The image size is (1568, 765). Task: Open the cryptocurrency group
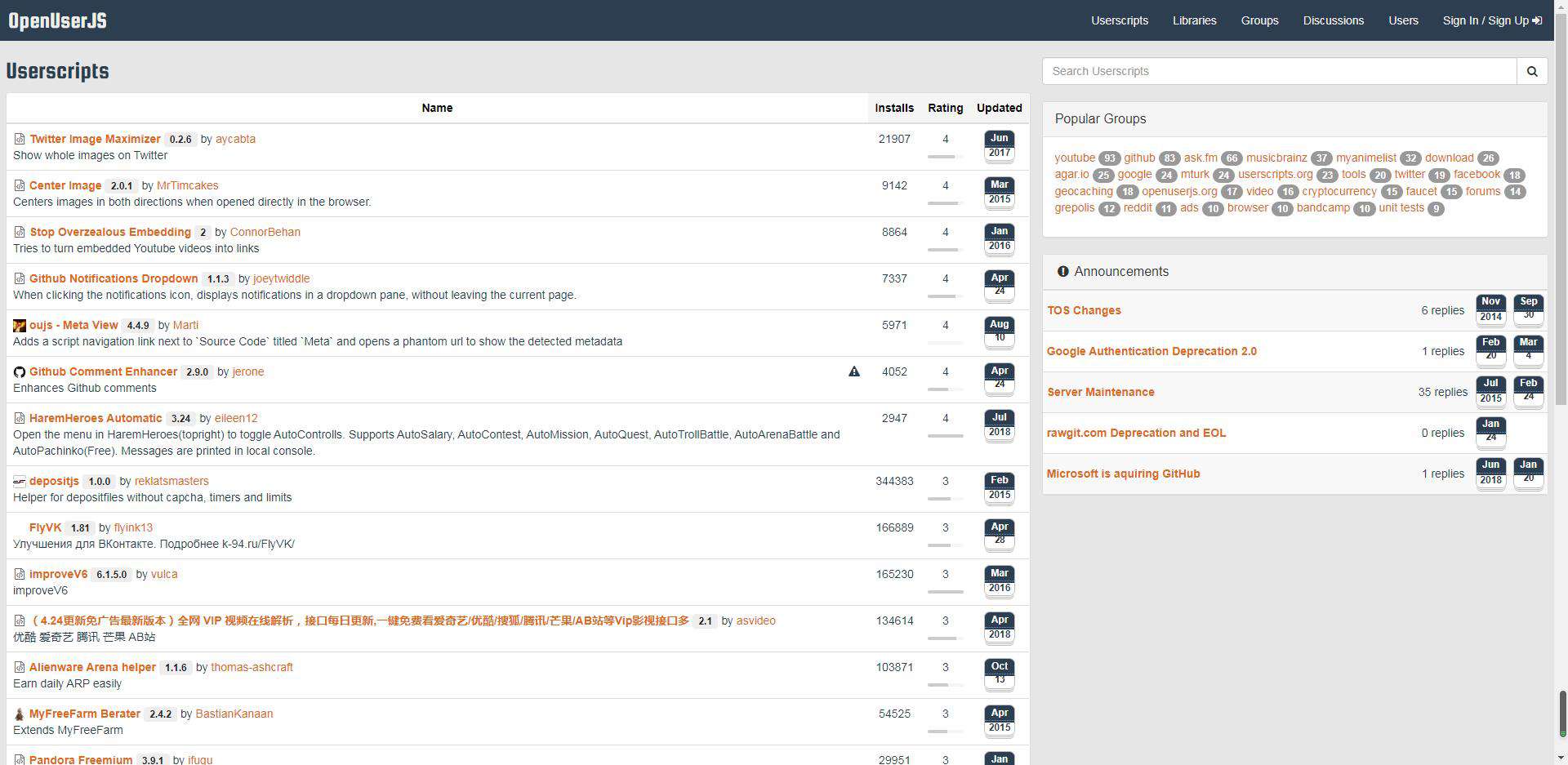(1339, 191)
